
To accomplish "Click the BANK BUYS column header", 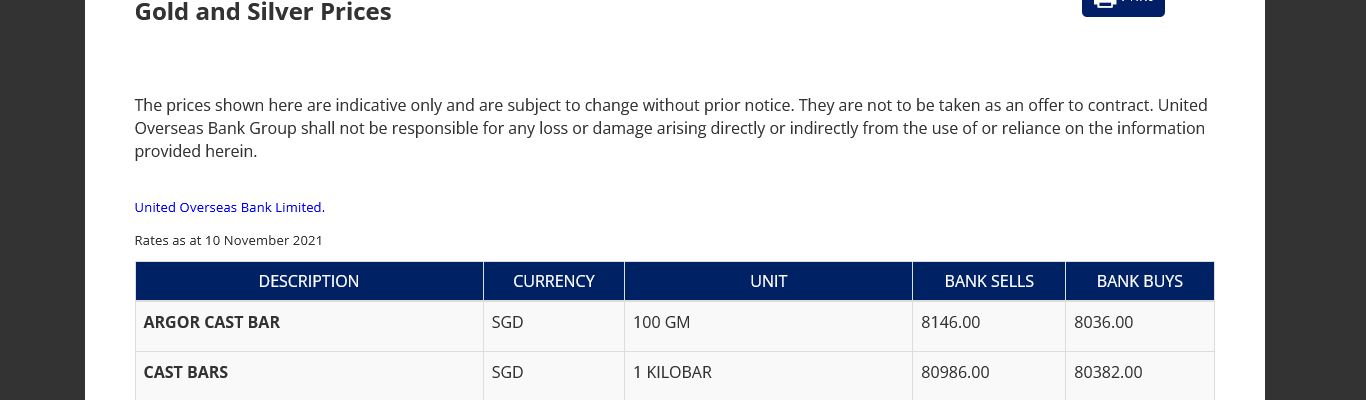I will [1139, 282].
